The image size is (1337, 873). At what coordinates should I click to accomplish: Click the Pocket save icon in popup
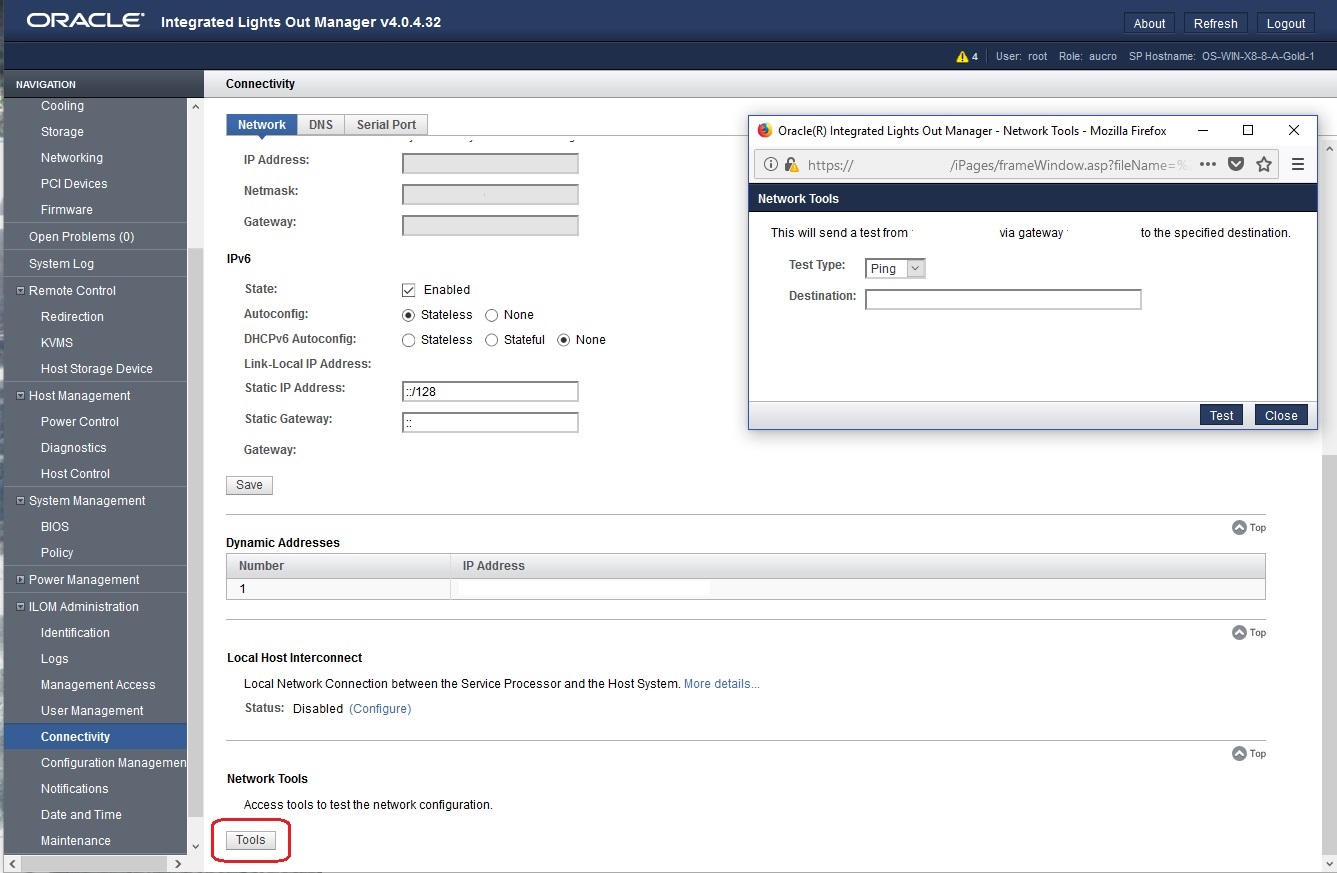click(1236, 165)
